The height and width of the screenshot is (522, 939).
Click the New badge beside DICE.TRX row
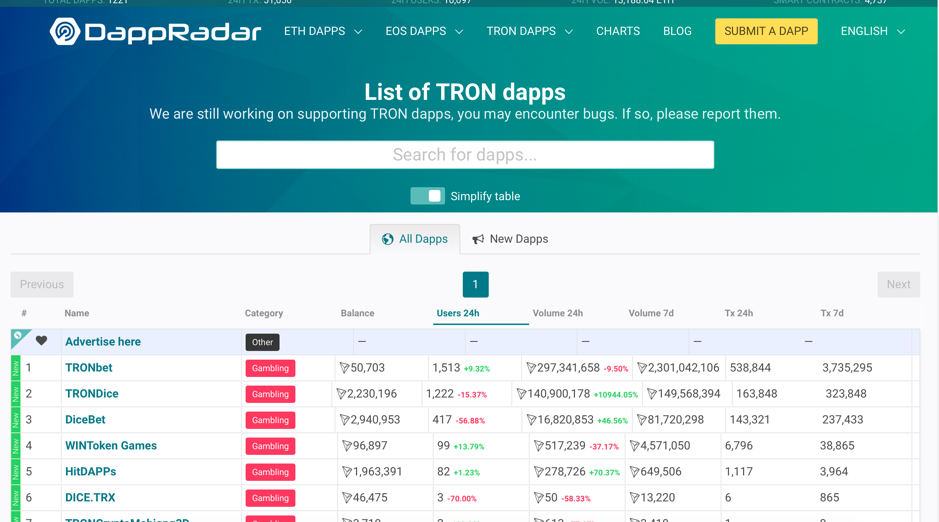click(x=16, y=497)
